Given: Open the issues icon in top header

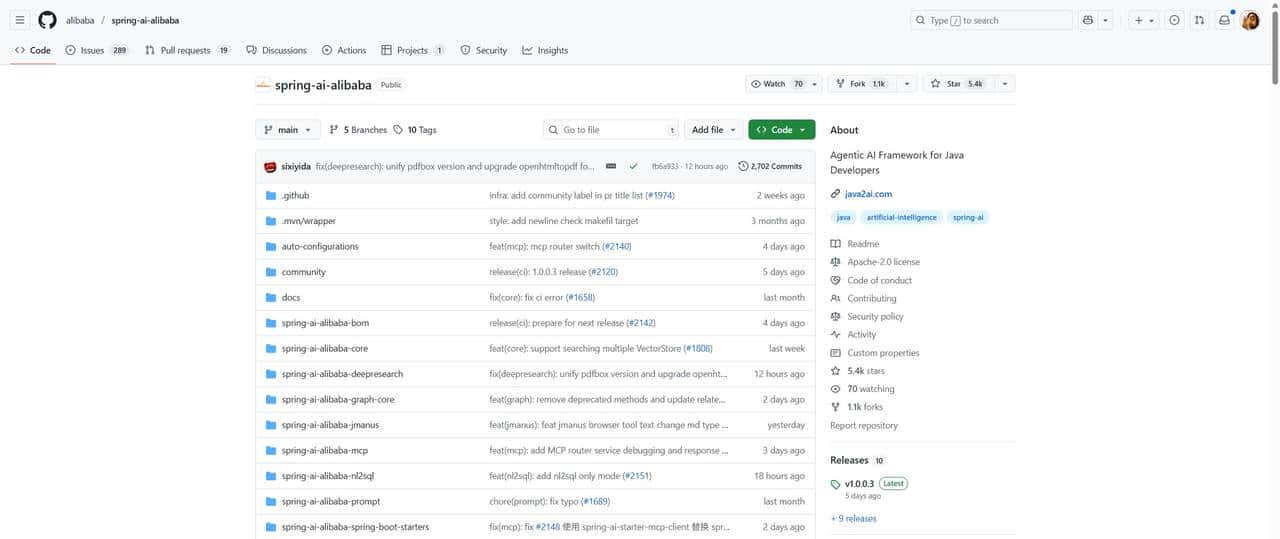Looking at the screenshot, I should [1174, 20].
